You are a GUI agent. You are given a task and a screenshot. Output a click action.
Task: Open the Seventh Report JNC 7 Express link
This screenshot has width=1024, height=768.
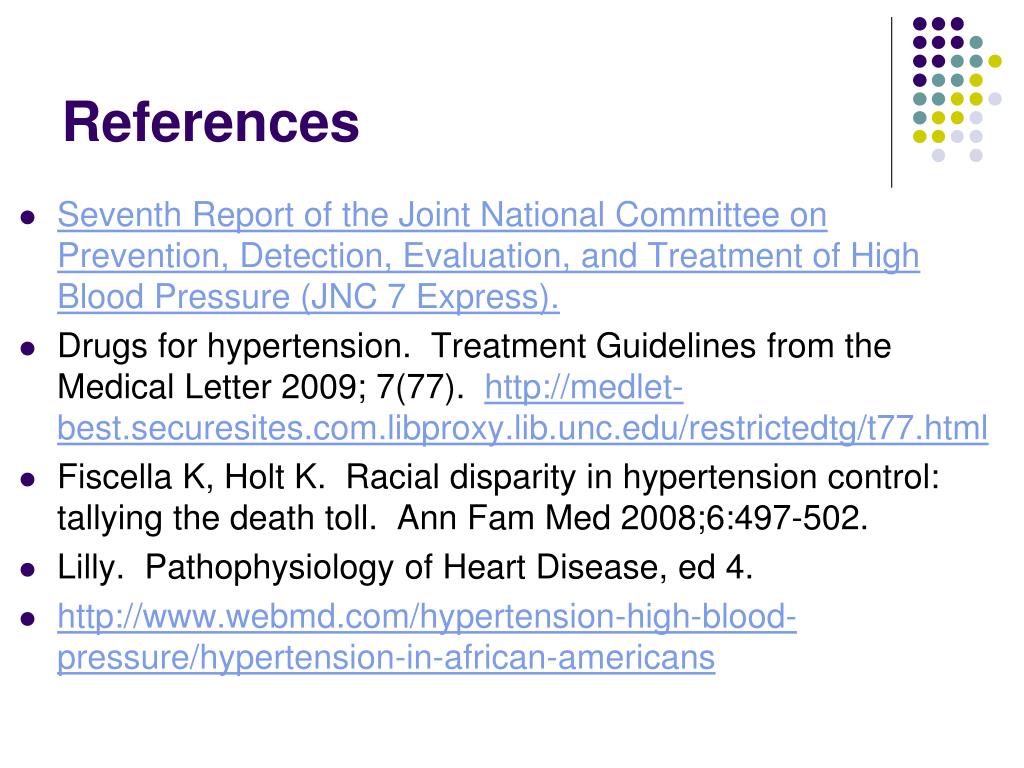click(x=442, y=215)
